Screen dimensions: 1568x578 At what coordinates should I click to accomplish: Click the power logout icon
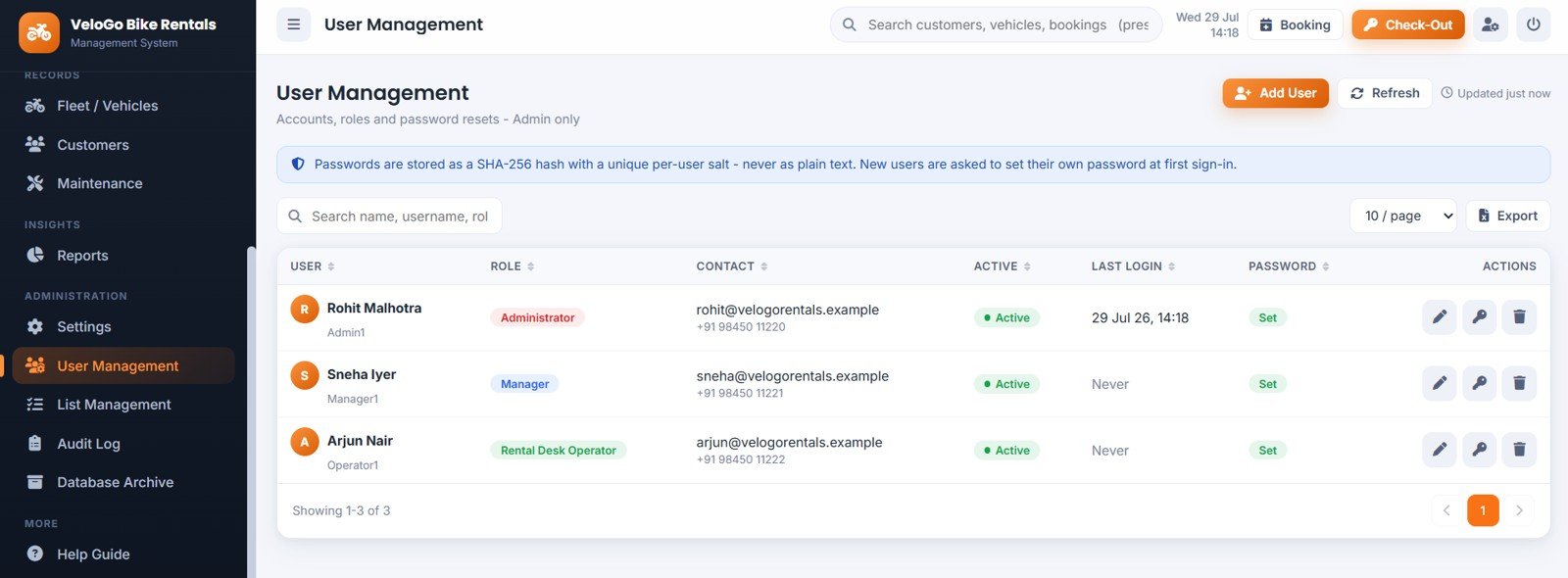pyautogui.click(x=1534, y=24)
